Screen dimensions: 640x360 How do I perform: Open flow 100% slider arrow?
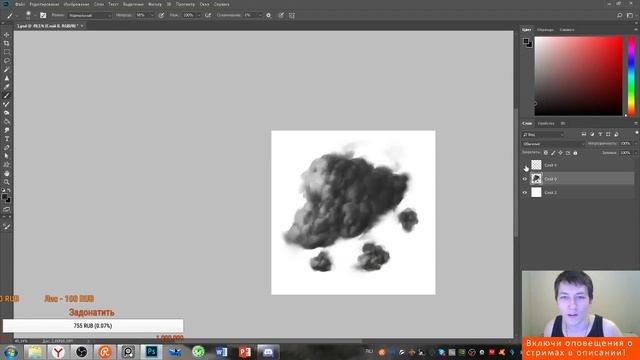[199, 15]
